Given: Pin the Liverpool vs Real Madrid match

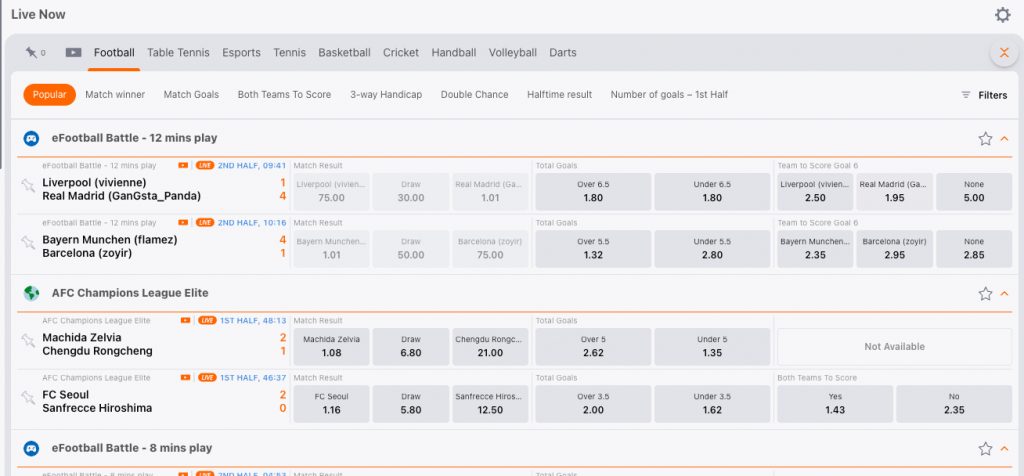Looking at the screenshot, I should [27, 185].
